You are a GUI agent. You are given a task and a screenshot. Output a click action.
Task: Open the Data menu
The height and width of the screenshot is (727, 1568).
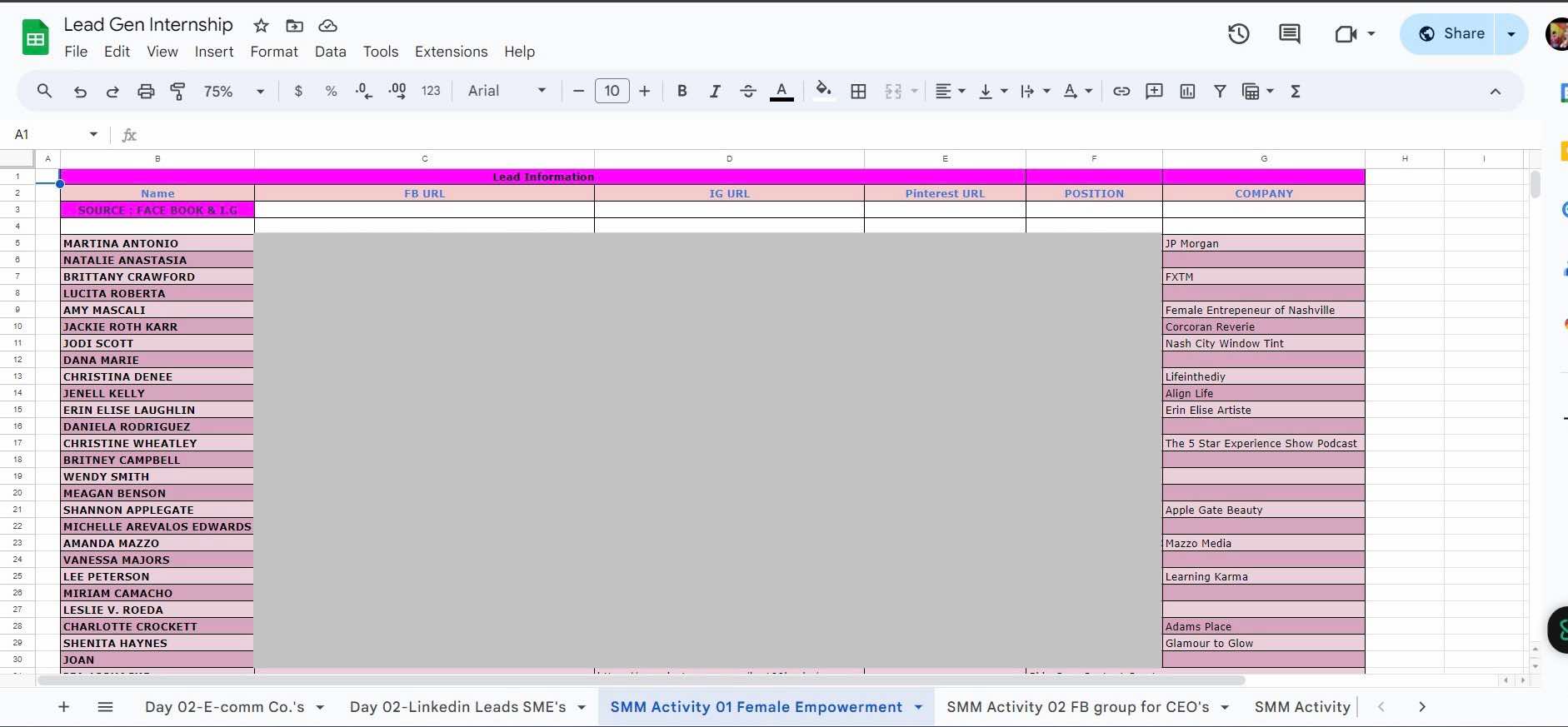coord(331,52)
